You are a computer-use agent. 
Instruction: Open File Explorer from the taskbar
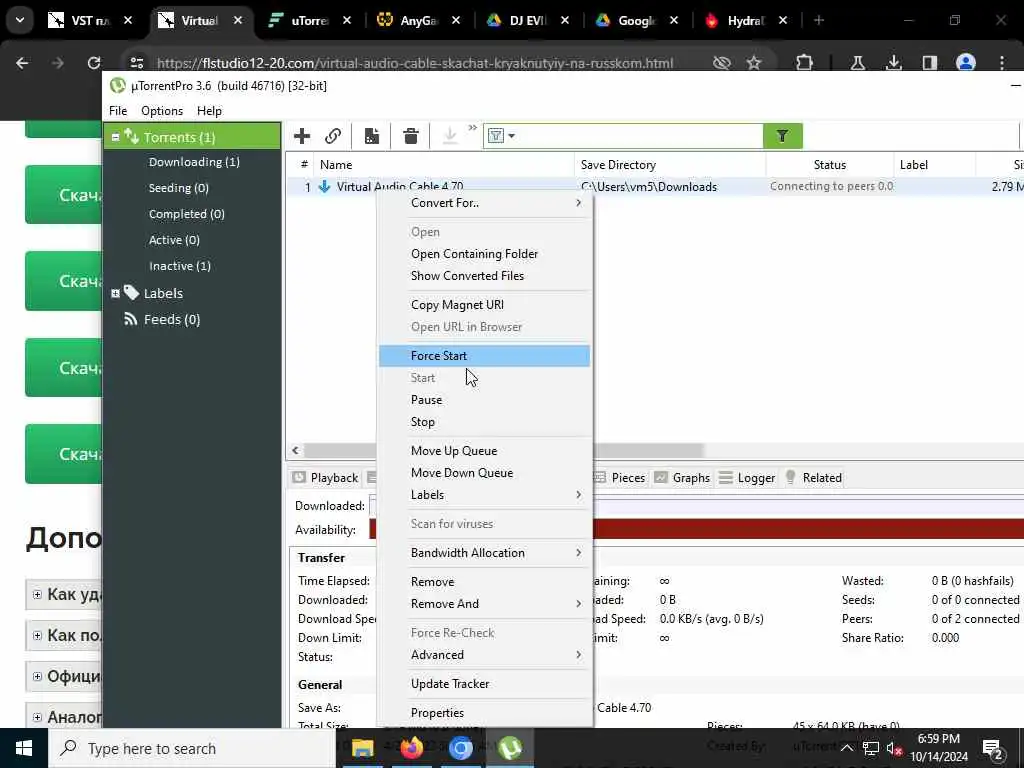(362, 748)
